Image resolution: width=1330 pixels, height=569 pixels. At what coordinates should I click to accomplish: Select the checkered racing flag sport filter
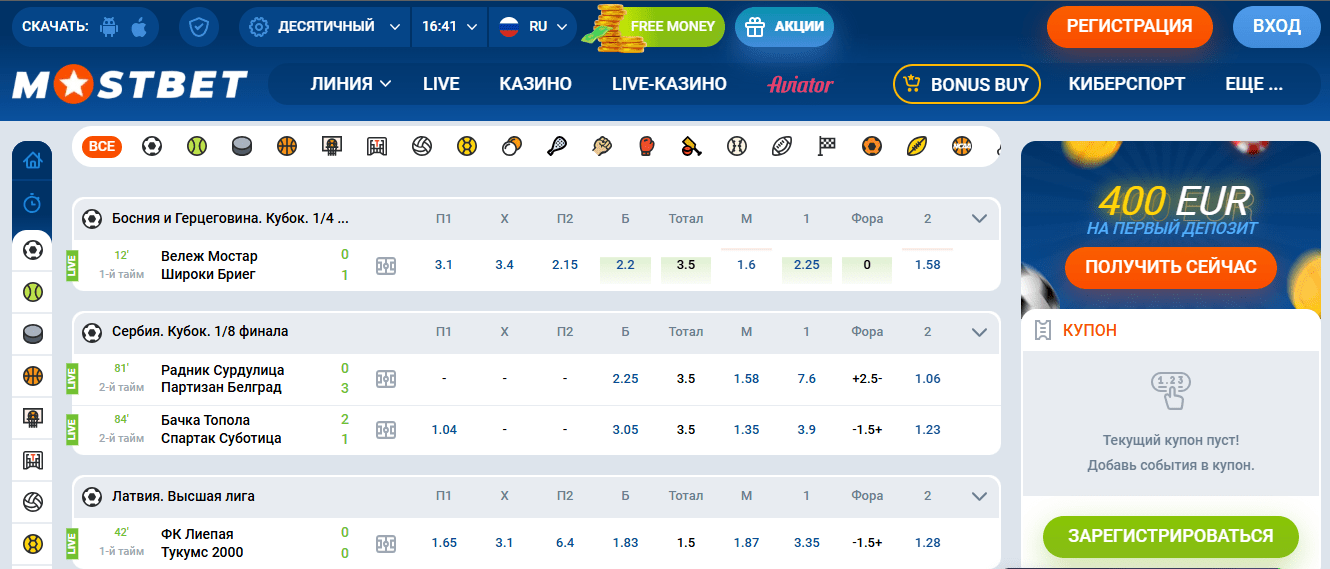[826, 147]
